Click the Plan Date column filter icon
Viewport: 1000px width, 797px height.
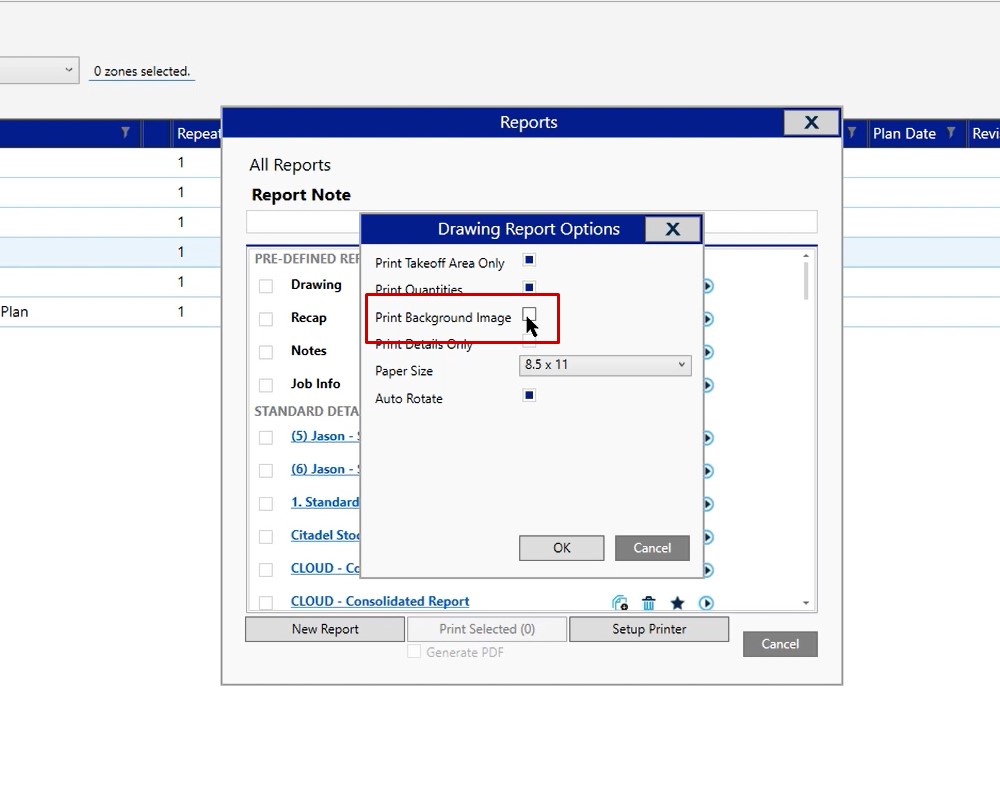(x=951, y=133)
